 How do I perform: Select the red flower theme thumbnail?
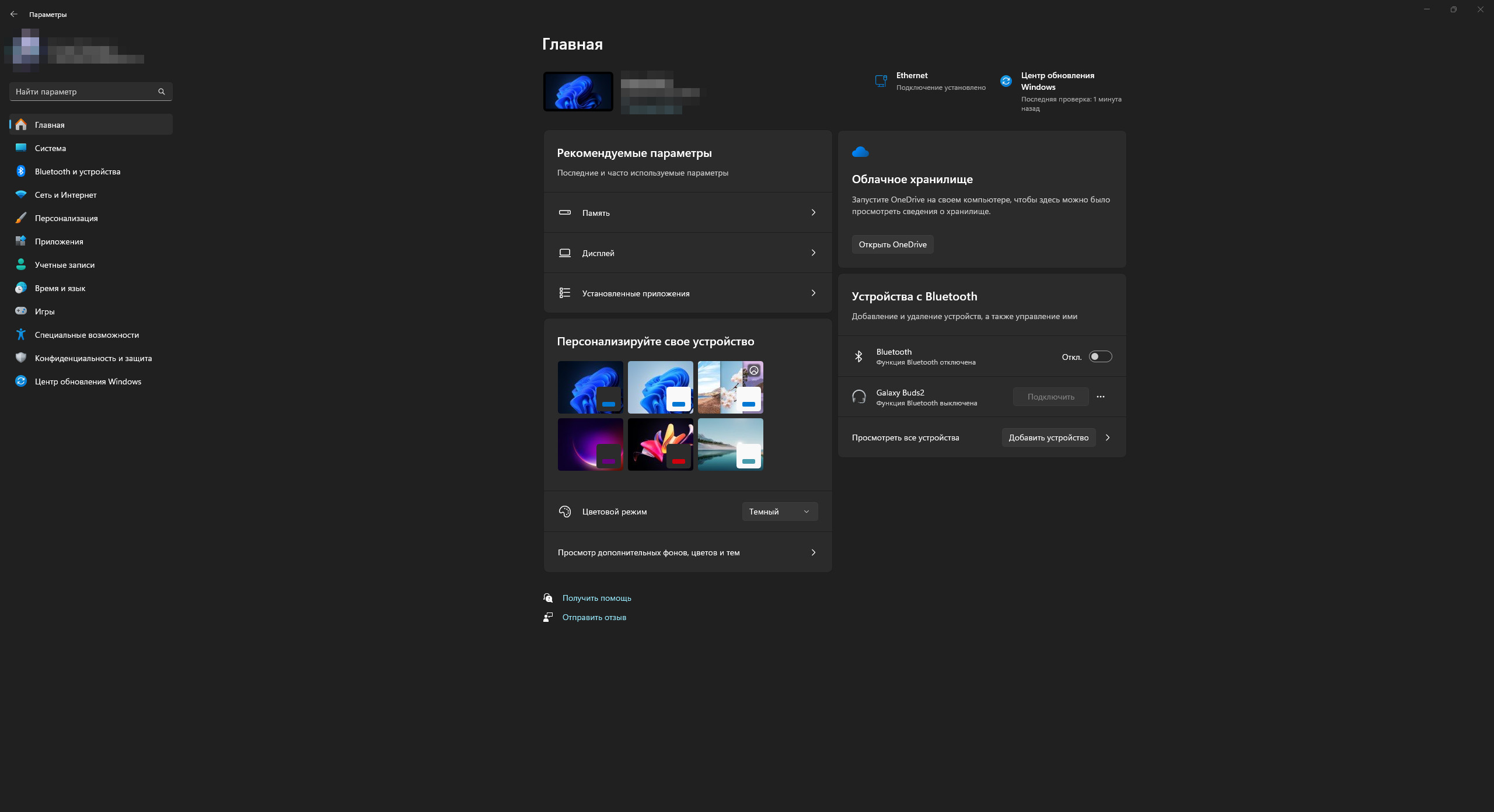[659, 444]
